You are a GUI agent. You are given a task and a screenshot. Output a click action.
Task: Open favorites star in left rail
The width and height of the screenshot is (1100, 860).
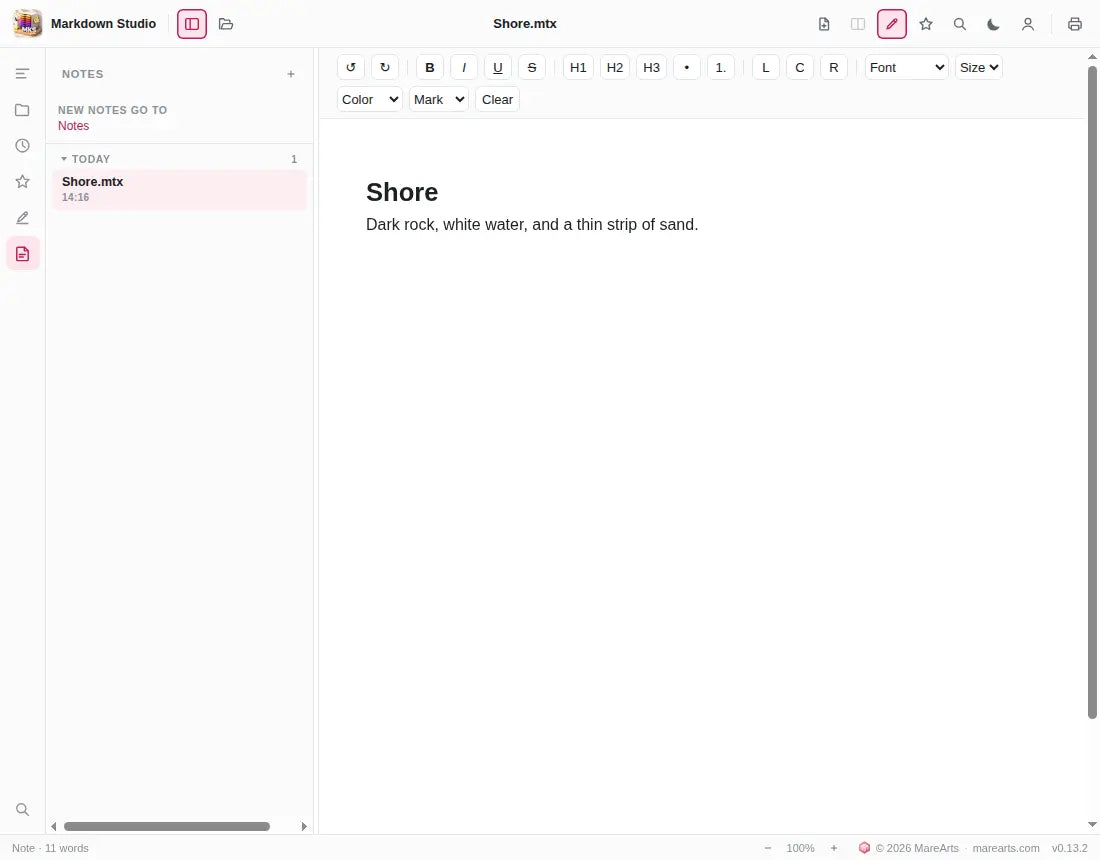pos(22,182)
